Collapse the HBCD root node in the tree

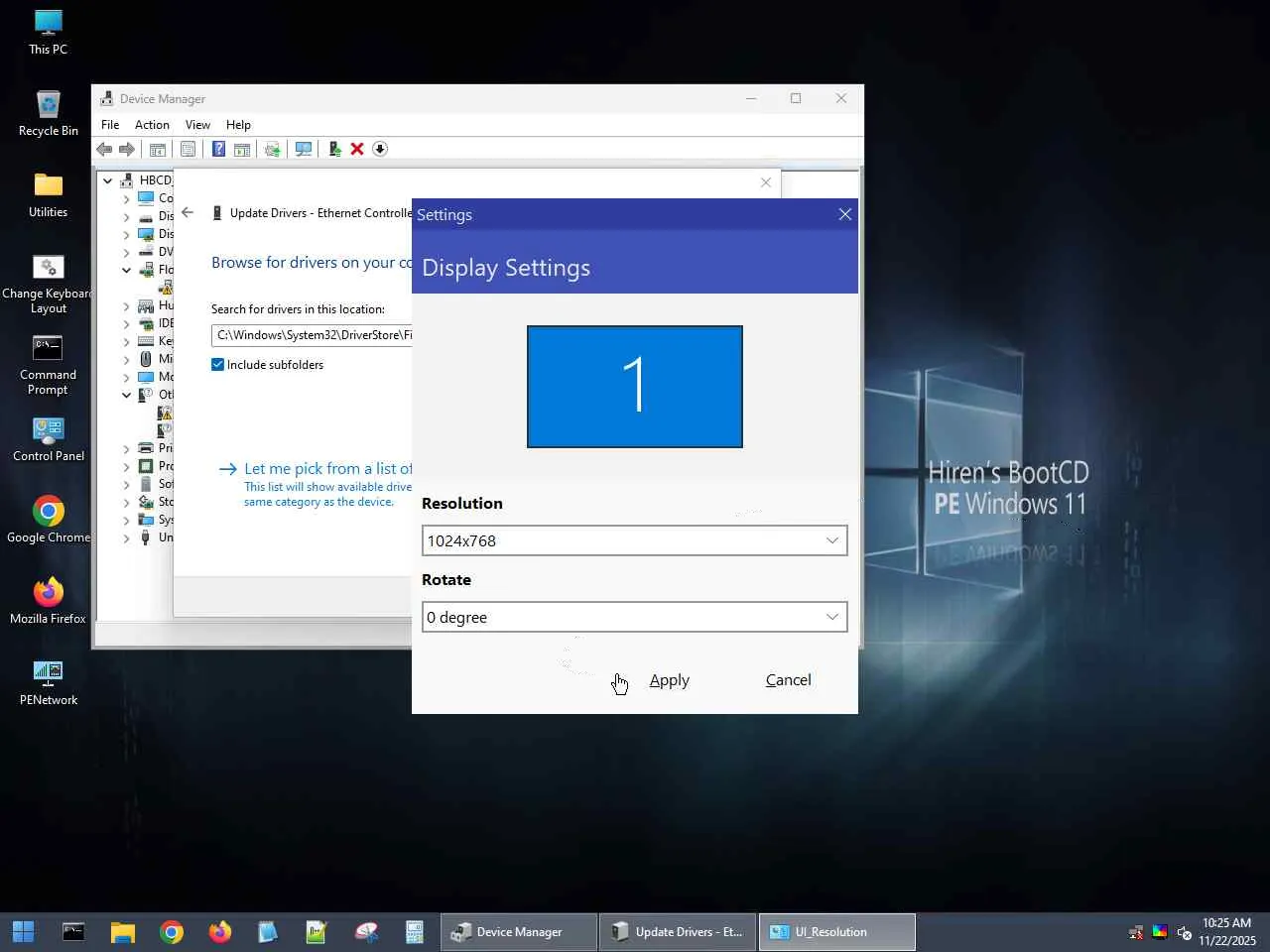point(108,180)
